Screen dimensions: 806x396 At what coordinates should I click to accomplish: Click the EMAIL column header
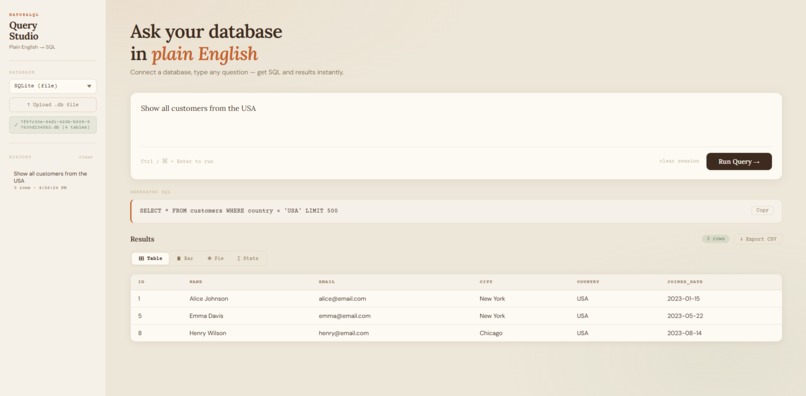326,282
